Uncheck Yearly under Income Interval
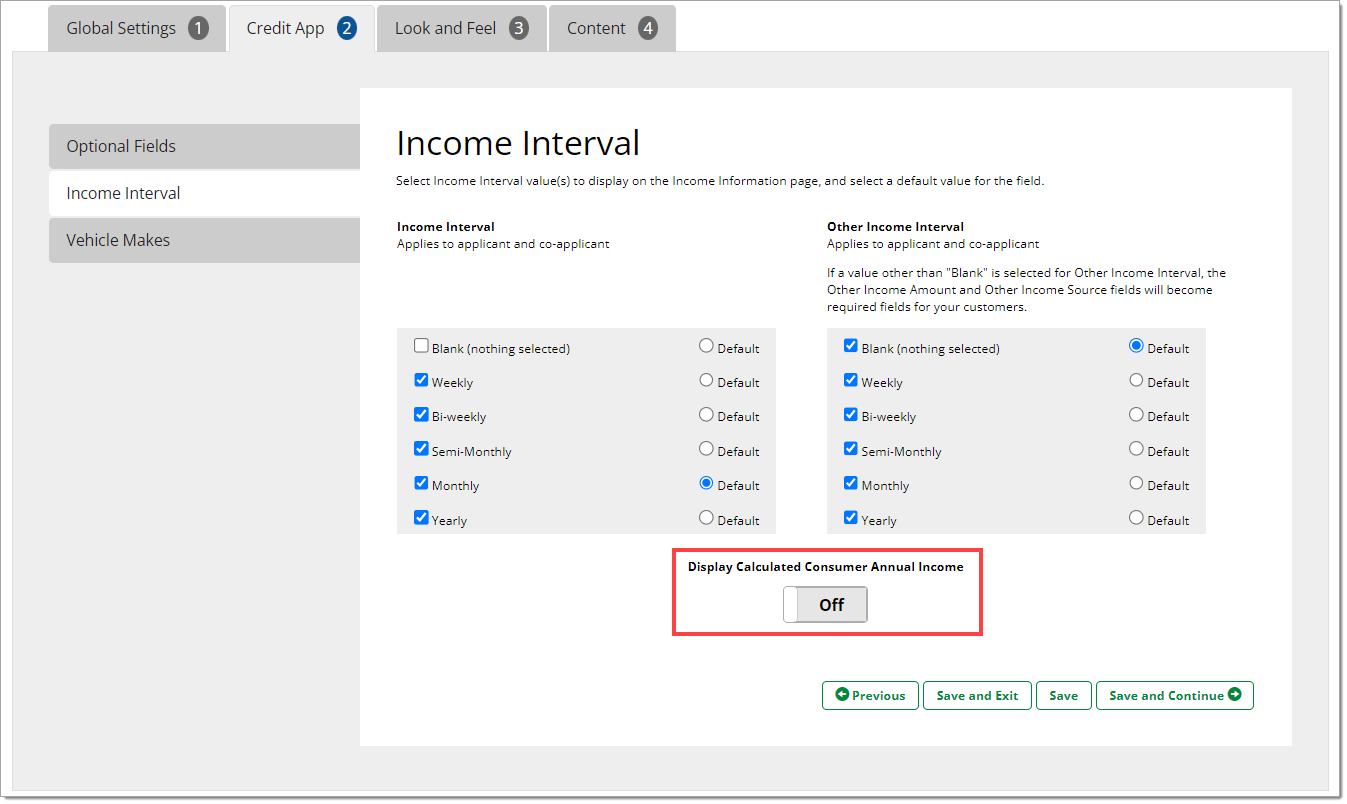 [x=421, y=518]
